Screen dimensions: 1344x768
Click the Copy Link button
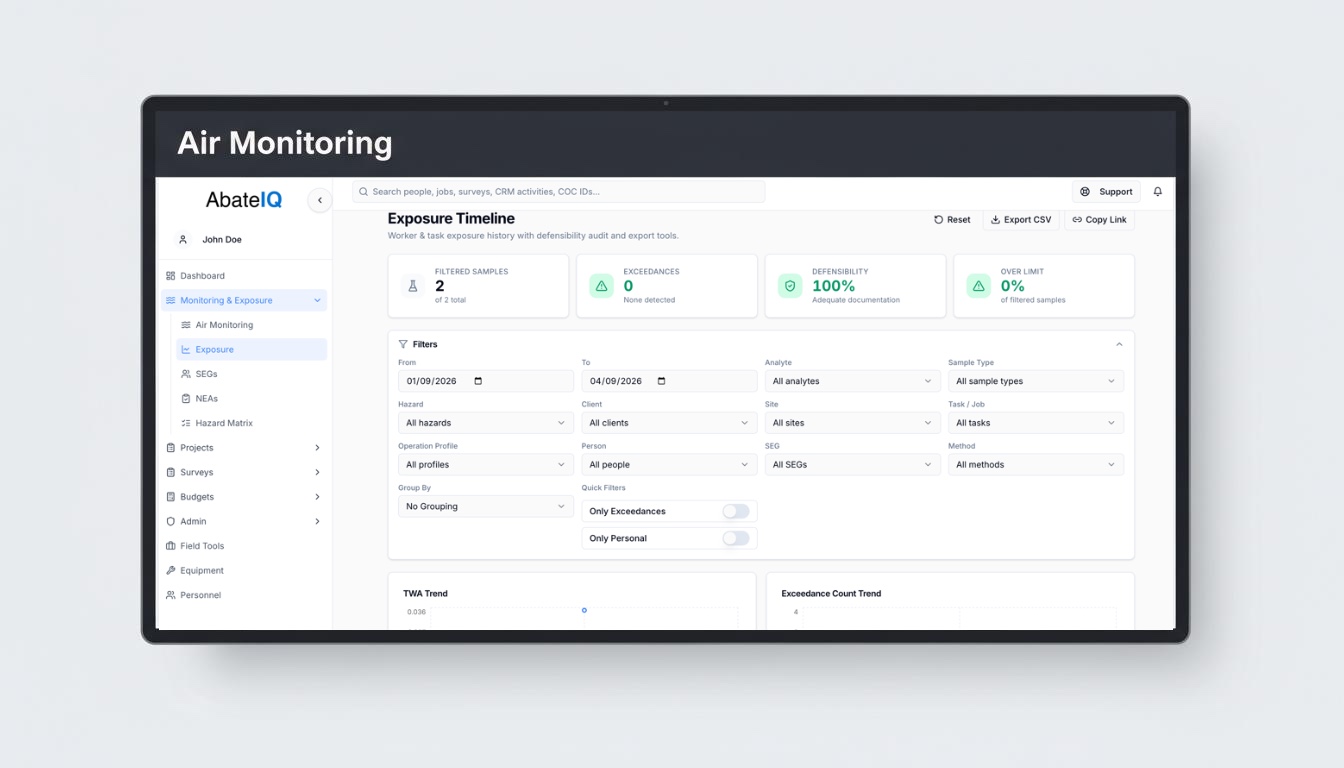[x=1099, y=220]
